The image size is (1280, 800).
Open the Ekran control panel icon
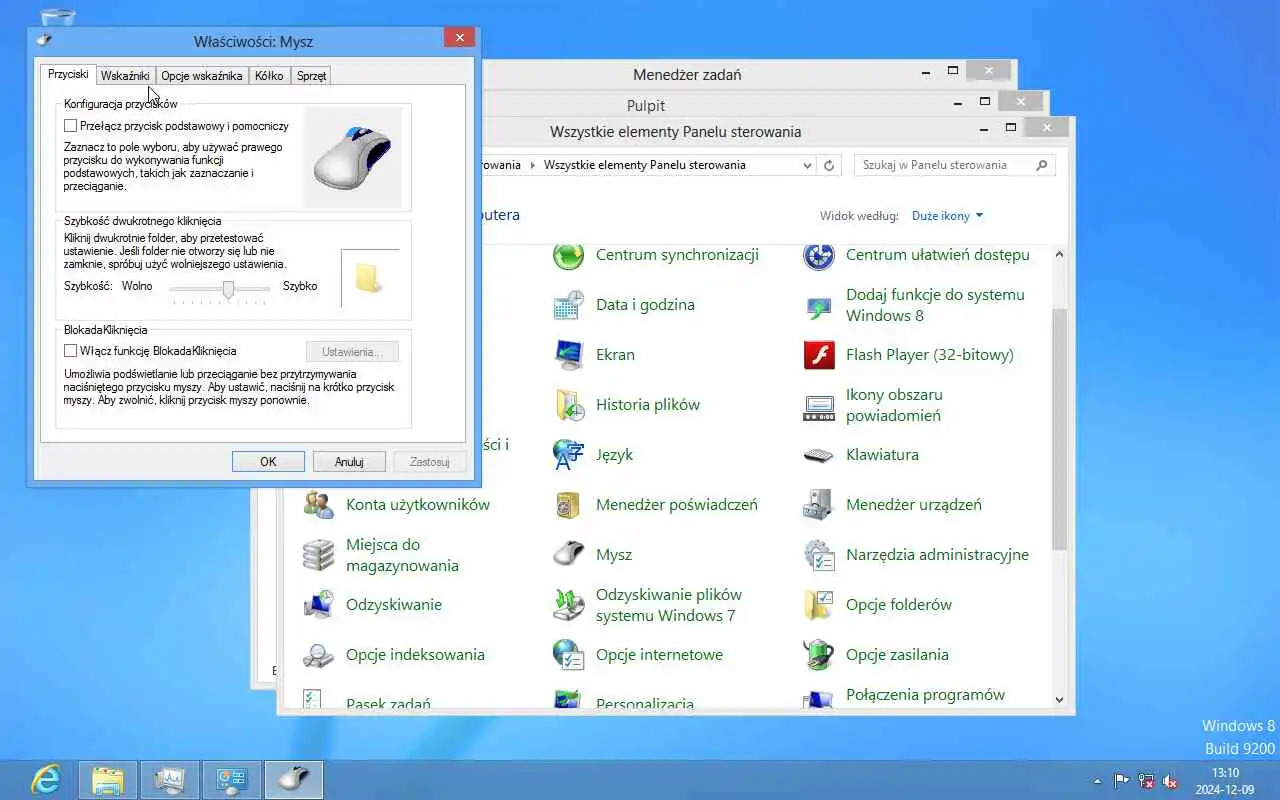tap(568, 355)
